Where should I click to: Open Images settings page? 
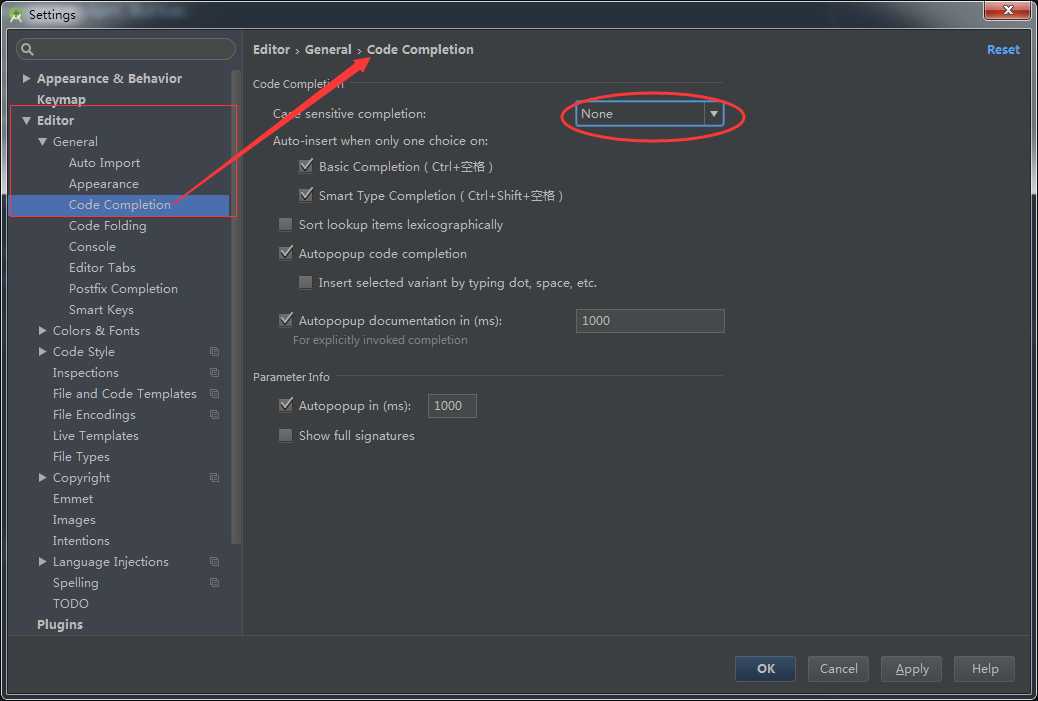[x=74, y=520]
